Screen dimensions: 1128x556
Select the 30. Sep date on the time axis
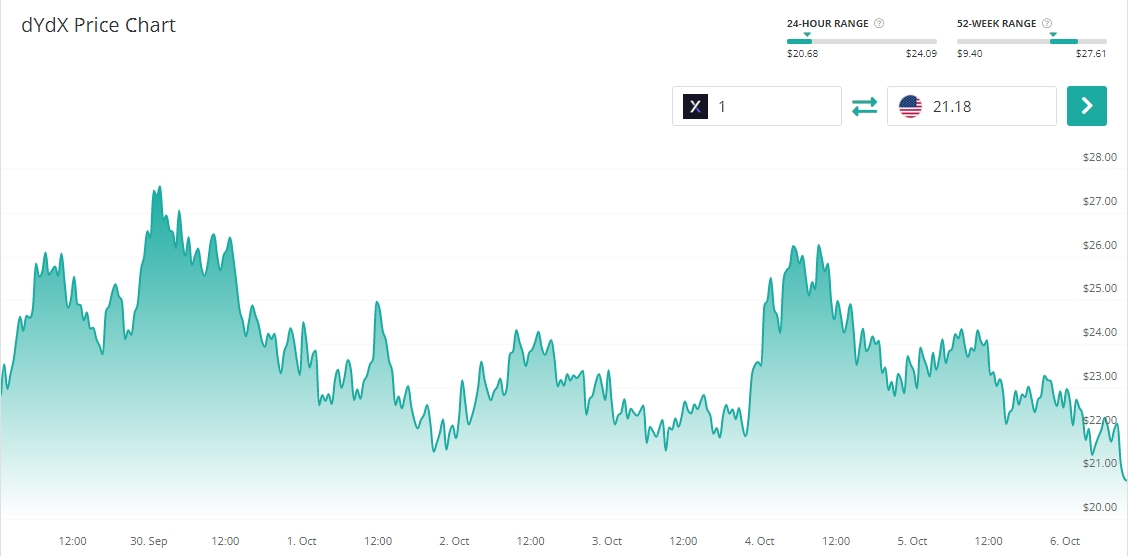[x=149, y=541]
